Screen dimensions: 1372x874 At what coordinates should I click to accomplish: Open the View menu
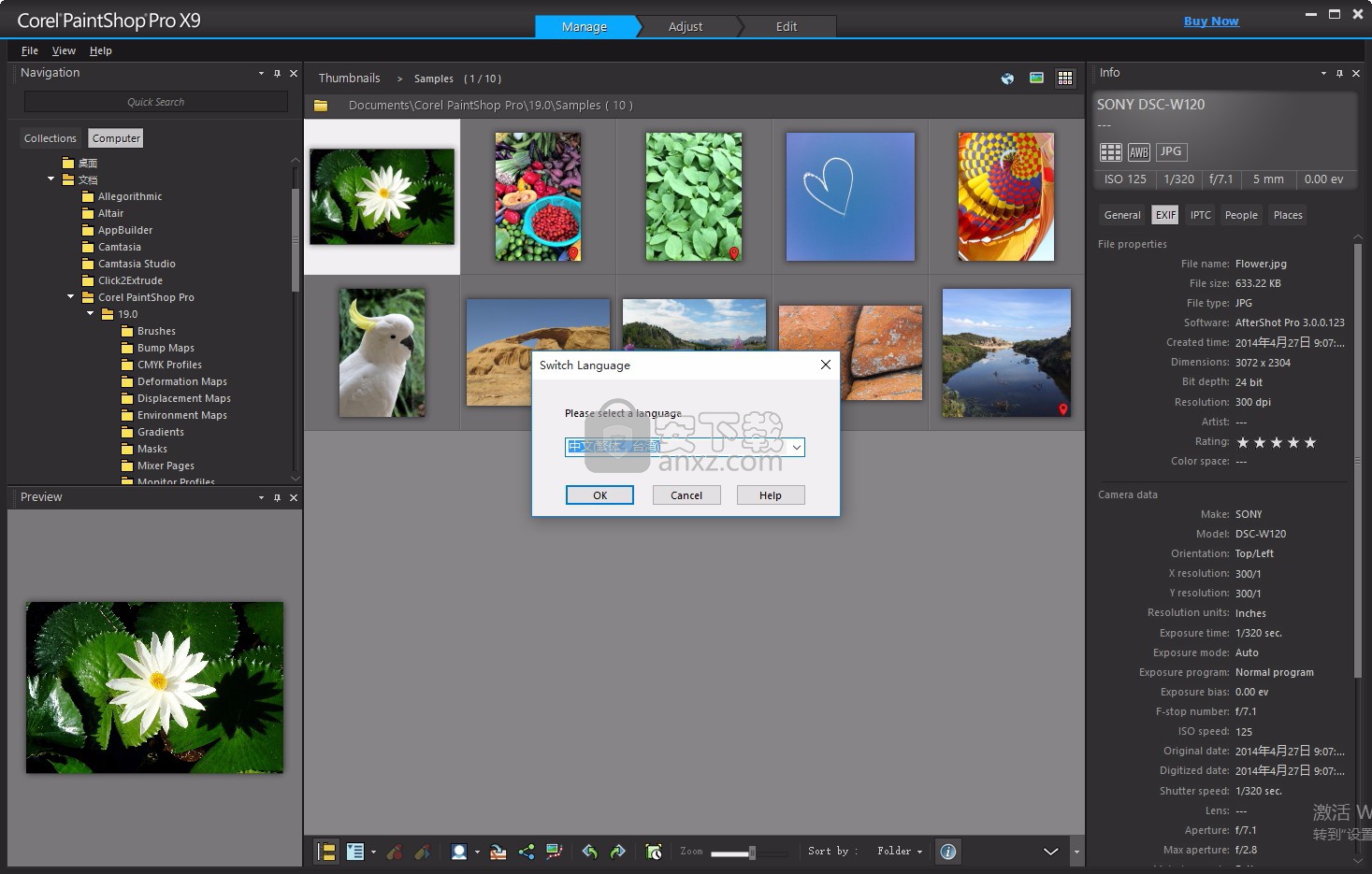(64, 50)
